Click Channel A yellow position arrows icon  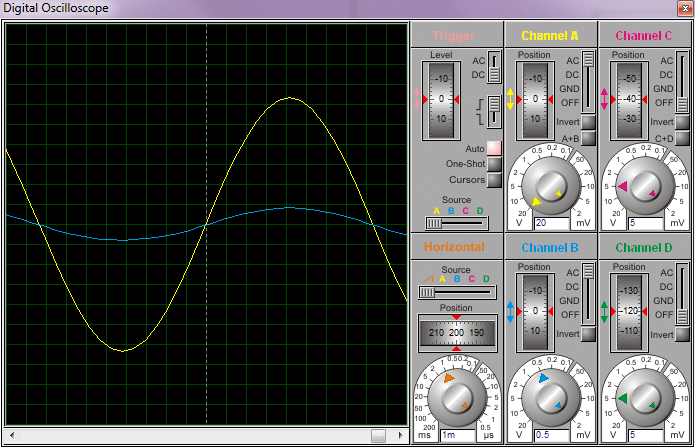click(x=510, y=99)
